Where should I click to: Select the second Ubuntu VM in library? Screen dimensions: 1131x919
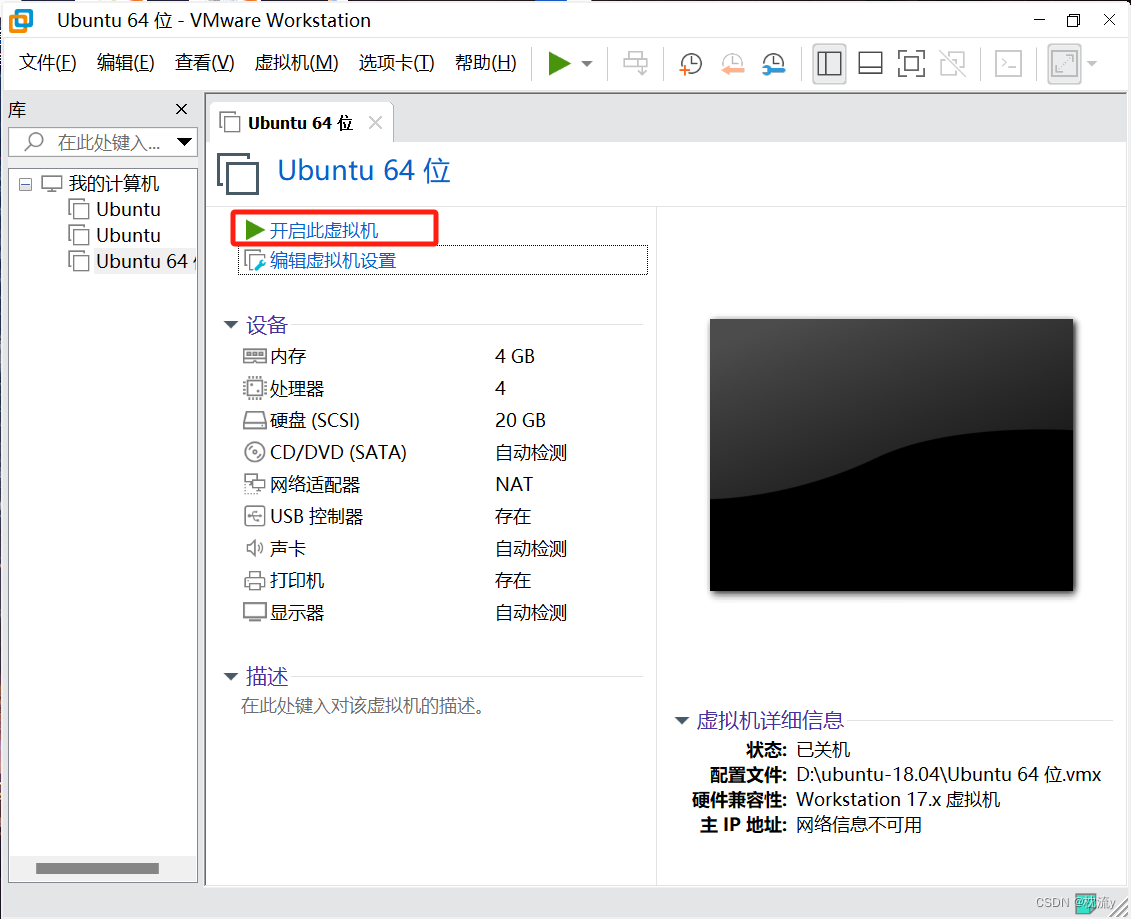click(x=128, y=236)
